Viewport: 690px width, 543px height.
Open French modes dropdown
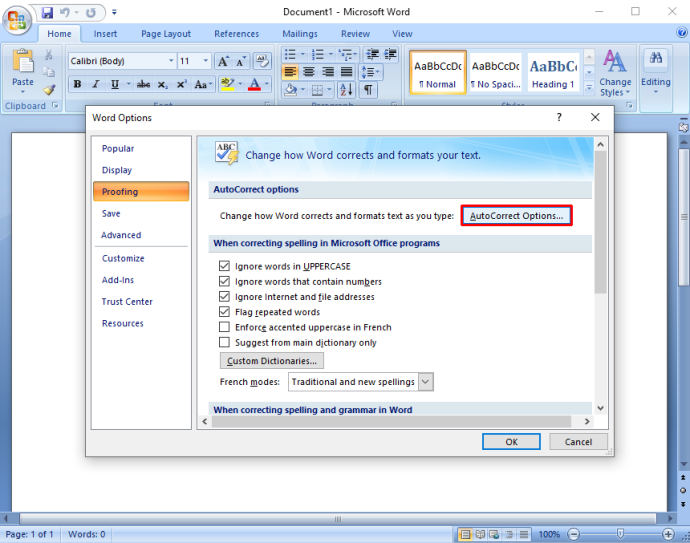click(x=425, y=382)
